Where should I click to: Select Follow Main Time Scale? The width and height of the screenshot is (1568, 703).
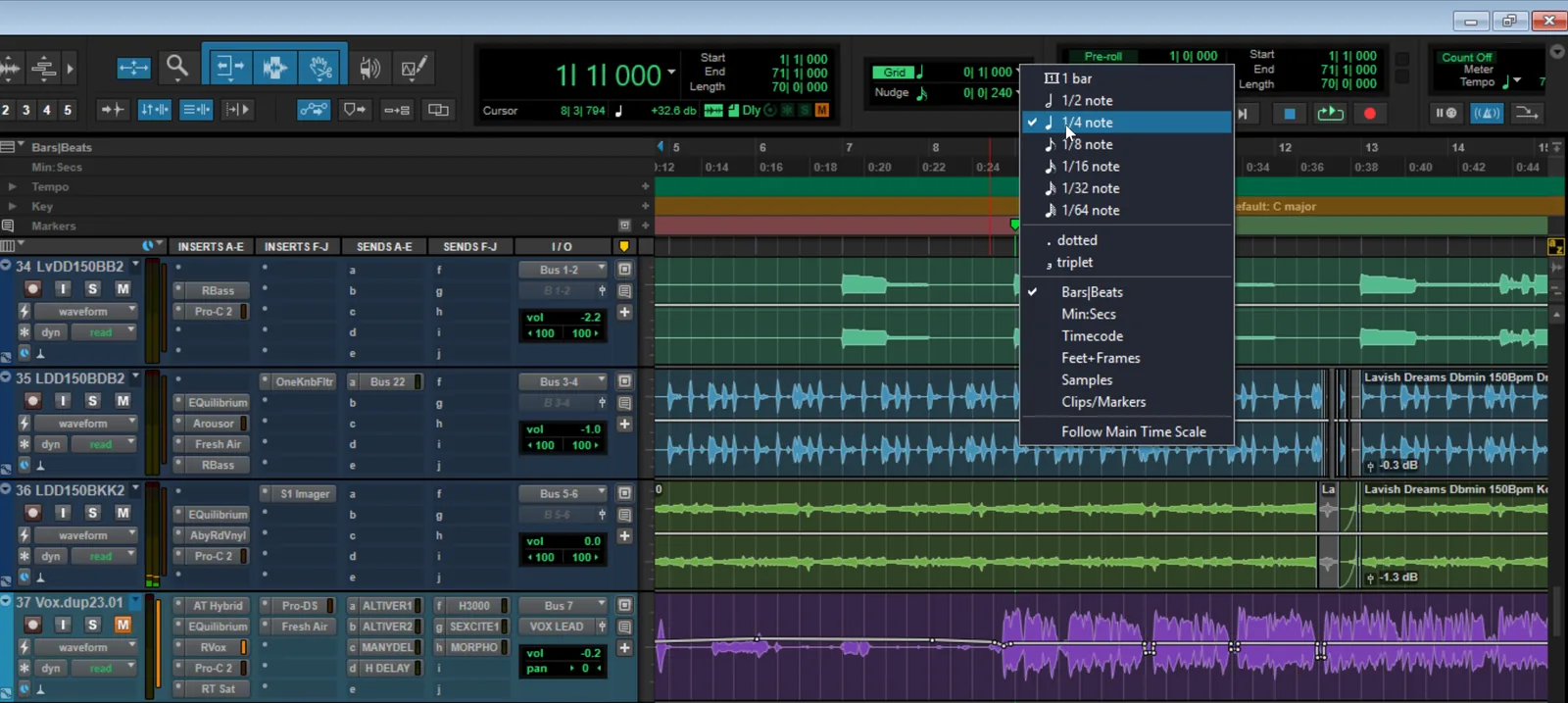[x=1126, y=431]
